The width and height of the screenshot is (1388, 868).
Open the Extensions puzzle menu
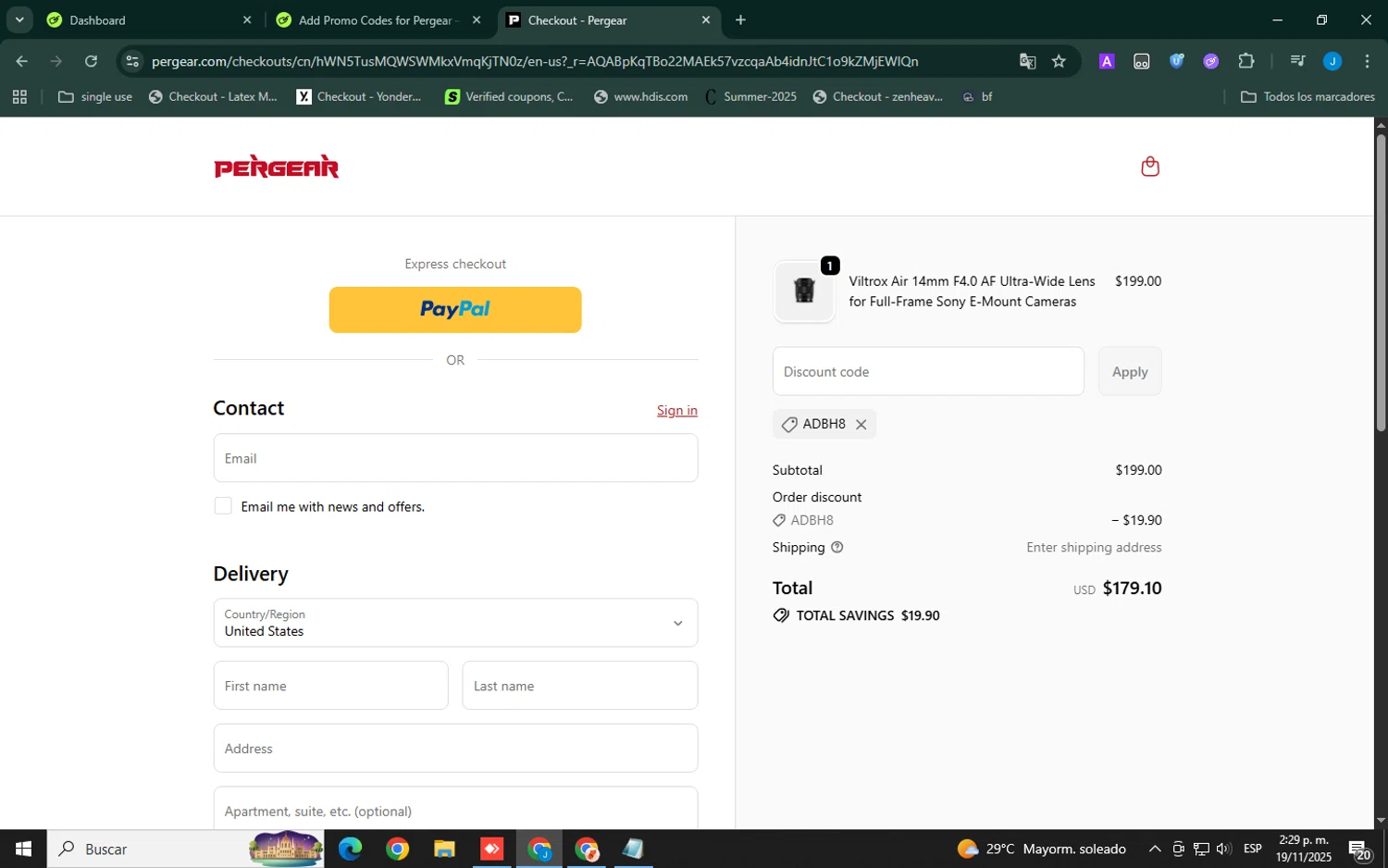[1246, 62]
